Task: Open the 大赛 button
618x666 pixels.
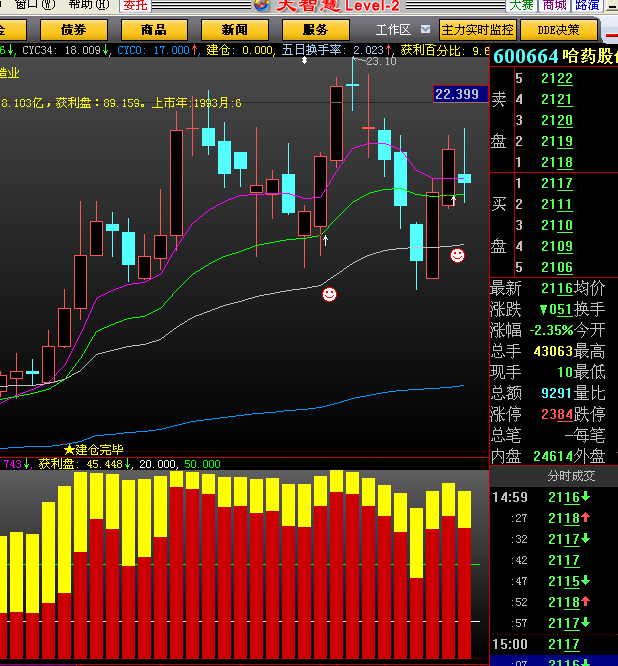Action: (x=521, y=5)
